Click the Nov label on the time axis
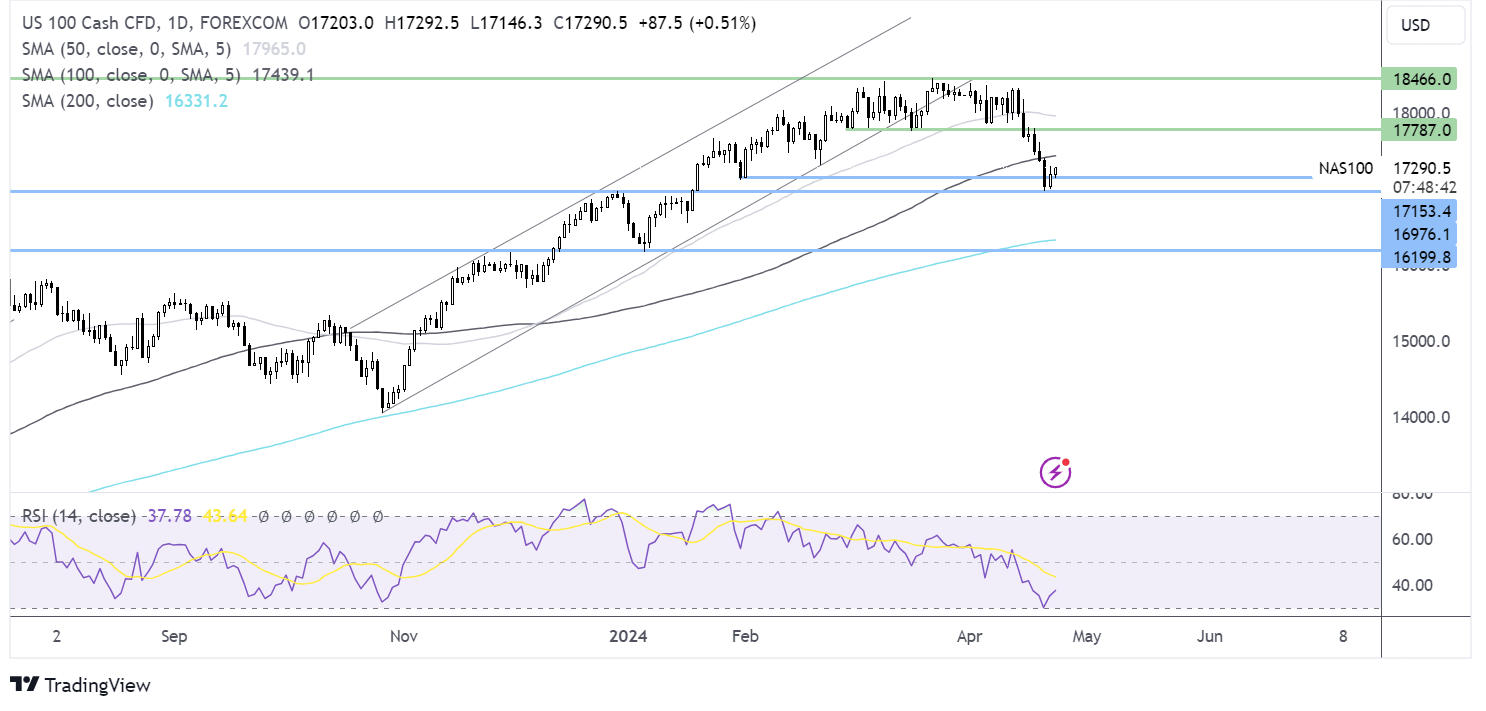The height and width of the screenshot is (711, 1486). pyautogui.click(x=403, y=636)
